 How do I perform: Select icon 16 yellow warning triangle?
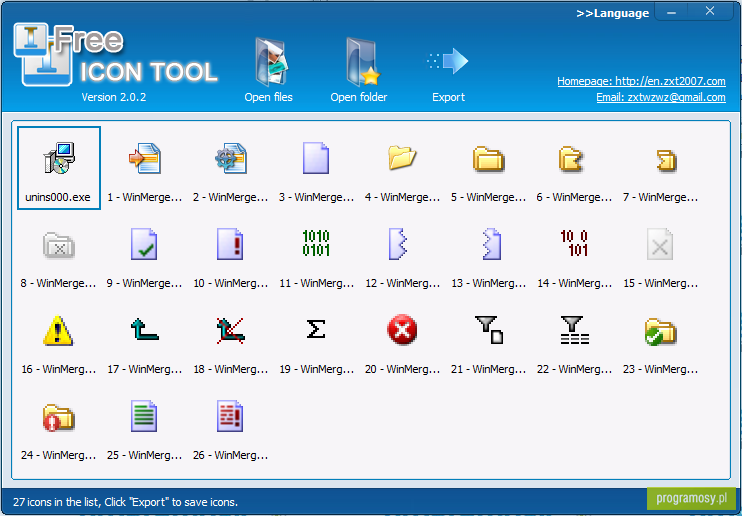pos(58,330)
